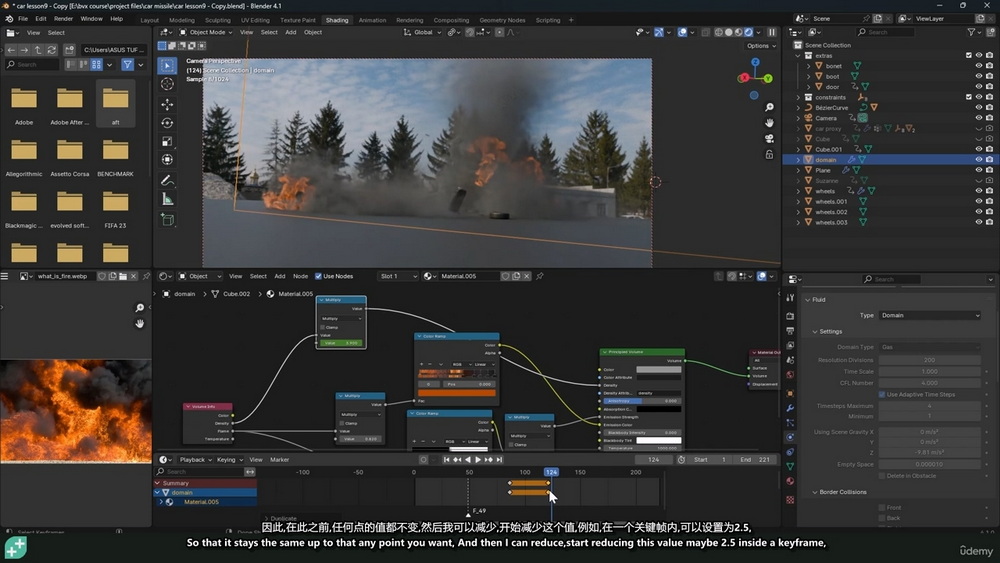Hide the Camera object in the outliner
The height and width of the screenshot is (563, 1000).
coord(979,118)
